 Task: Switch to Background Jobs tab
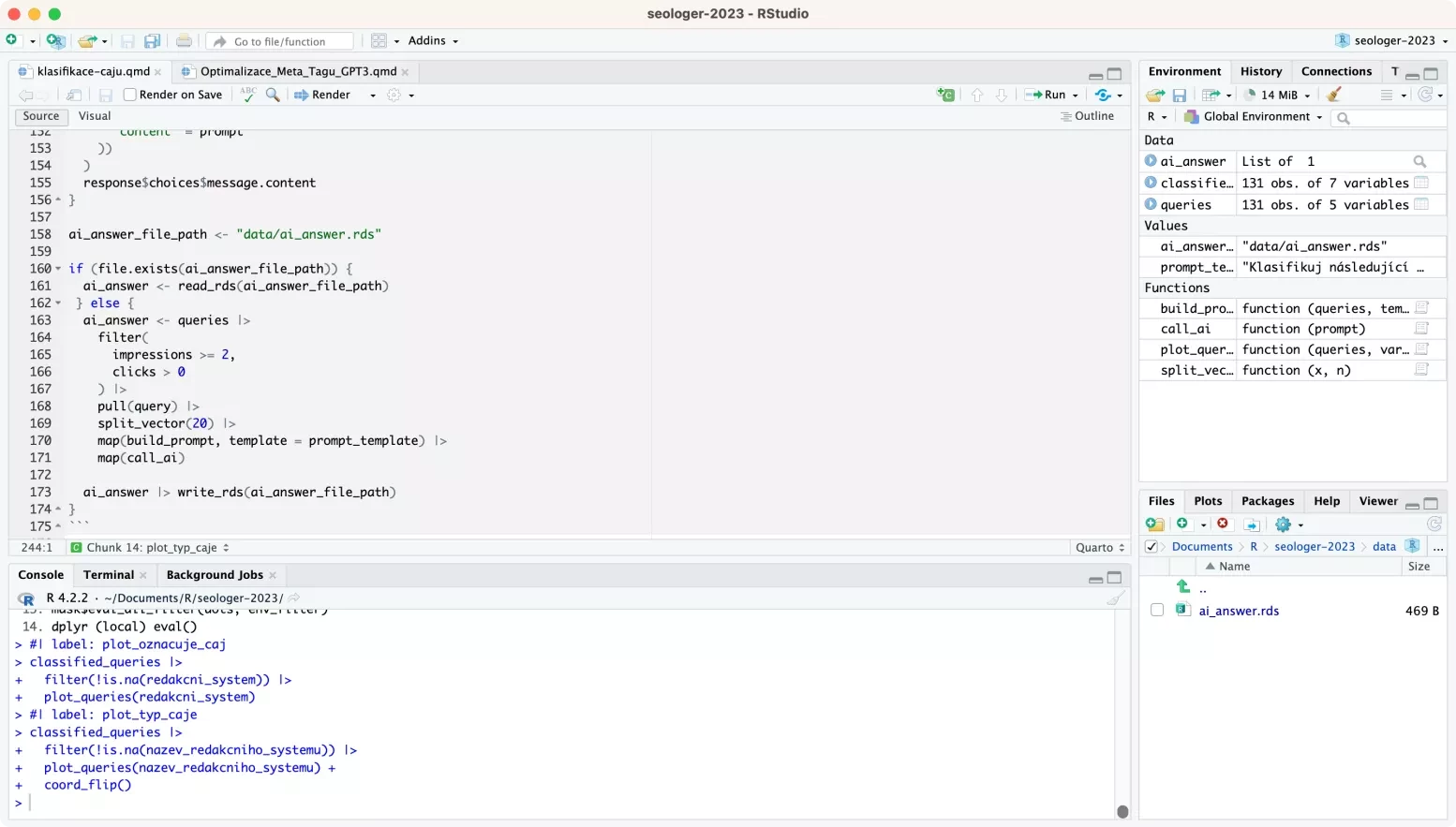pyautogui.click(x=215, y=575)
